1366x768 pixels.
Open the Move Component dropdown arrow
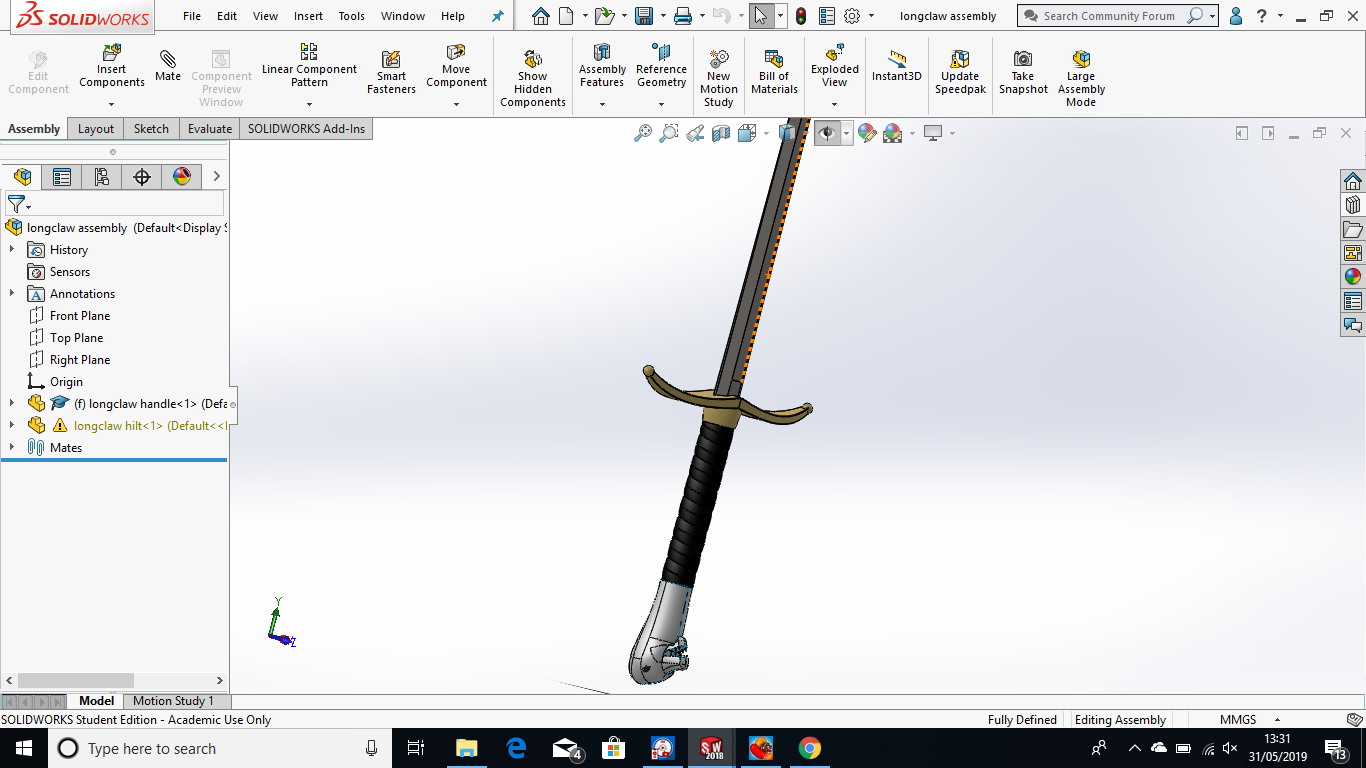pos(456,104)
